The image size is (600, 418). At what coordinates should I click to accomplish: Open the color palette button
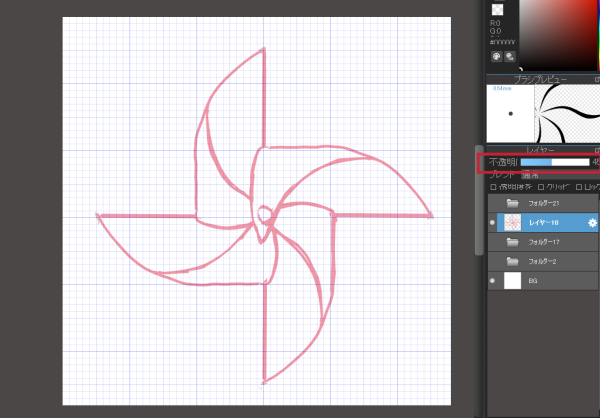click(x=497, y=57)
